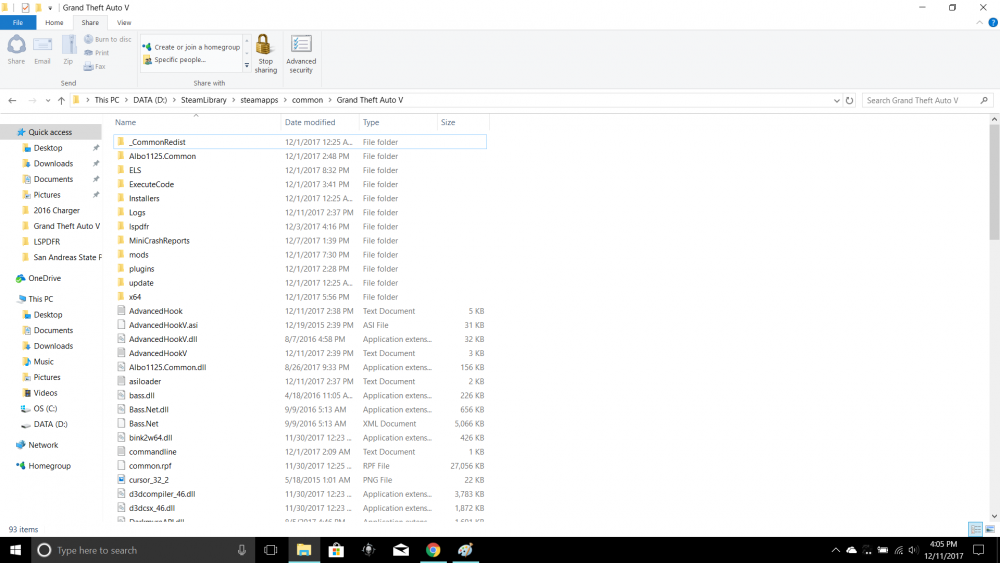Viewport: 1000px width, 563px height.
Task: Select the _CommonRedist folder
Action: [300, 142]
